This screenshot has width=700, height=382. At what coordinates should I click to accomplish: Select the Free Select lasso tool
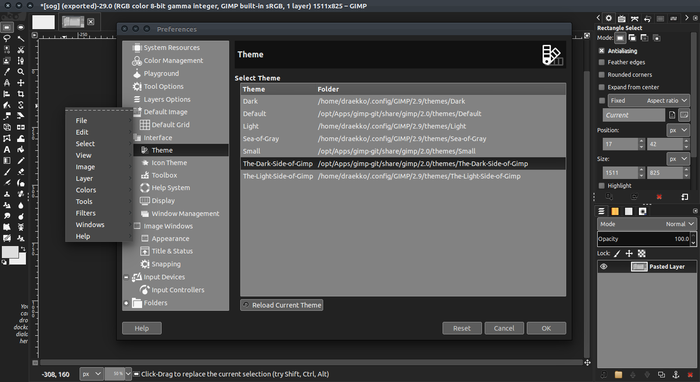(x=7, y=38)
